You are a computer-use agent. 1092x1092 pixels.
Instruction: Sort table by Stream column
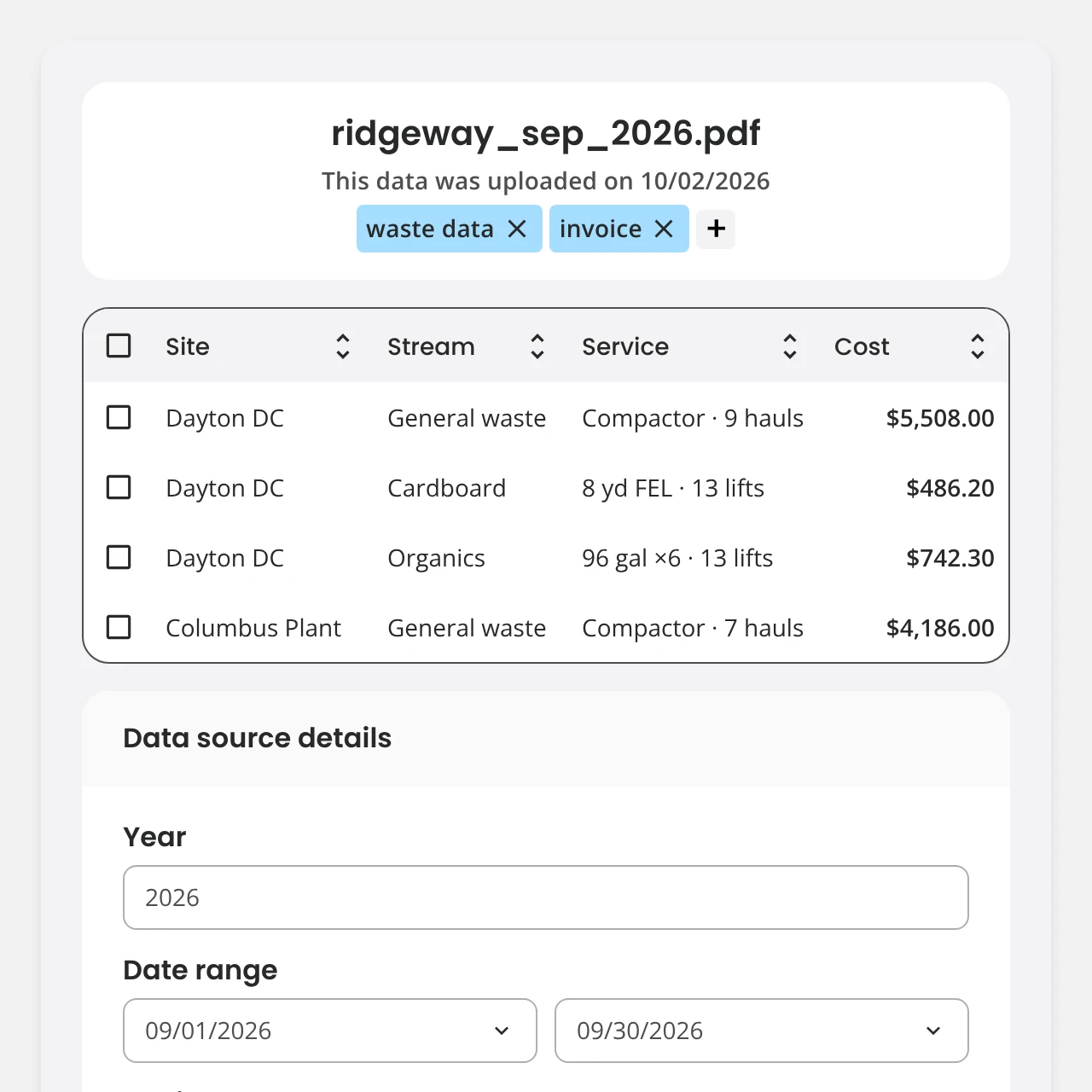(x=537, y=346)
